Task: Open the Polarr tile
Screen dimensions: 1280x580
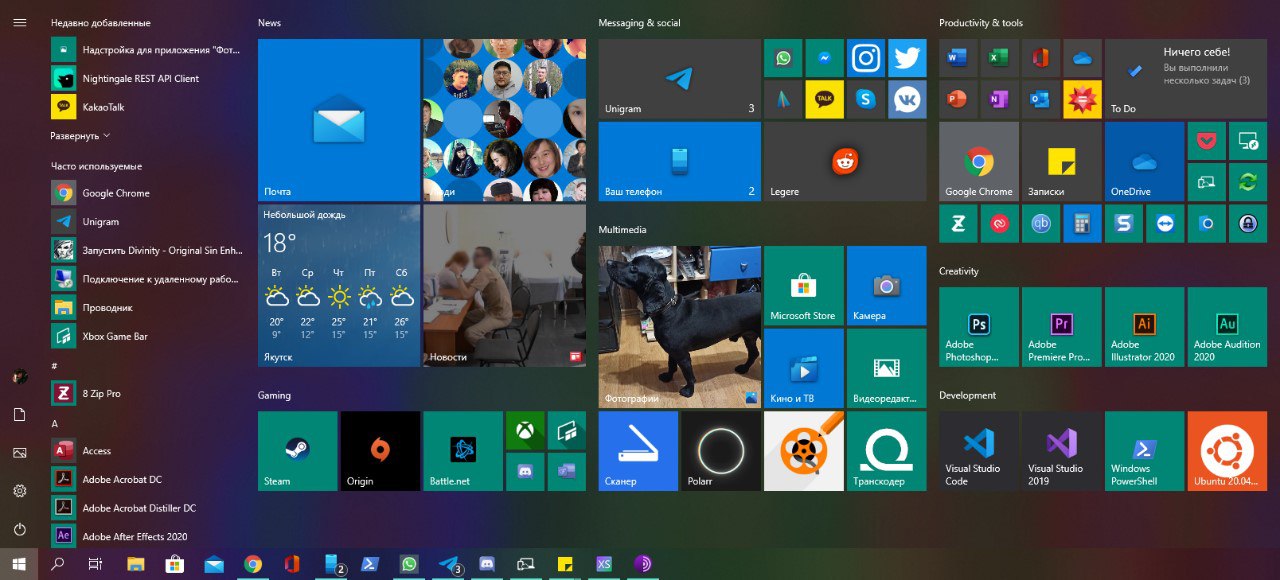Action: pyautogui.click(x=721, y=451)
